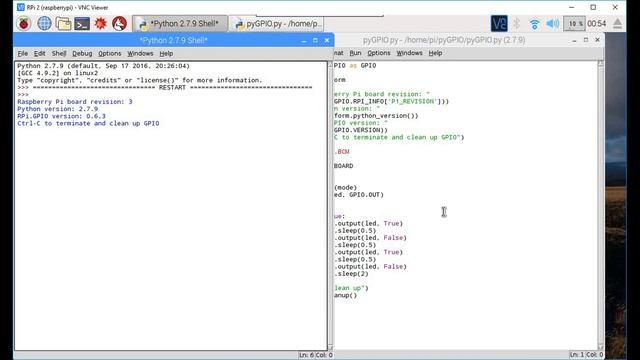Open the File Manager folder icon

point(63,24)
